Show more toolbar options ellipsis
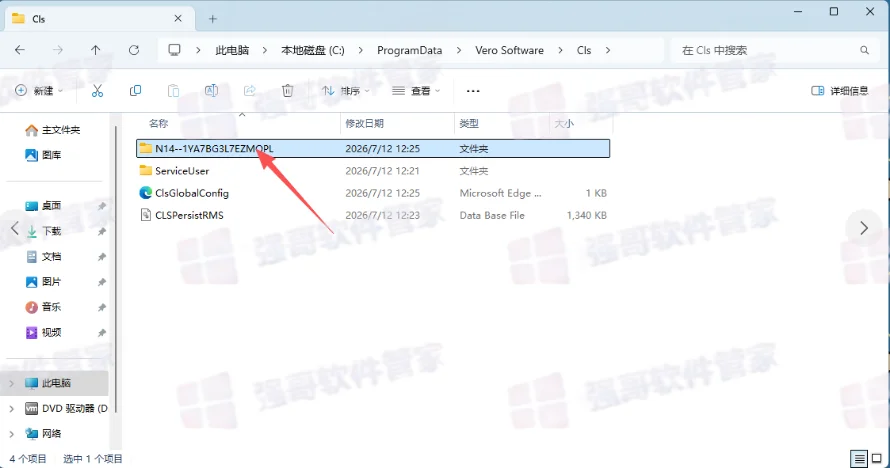Image resolution: width=890 pixels, height=468 pixels. (473, 91)
